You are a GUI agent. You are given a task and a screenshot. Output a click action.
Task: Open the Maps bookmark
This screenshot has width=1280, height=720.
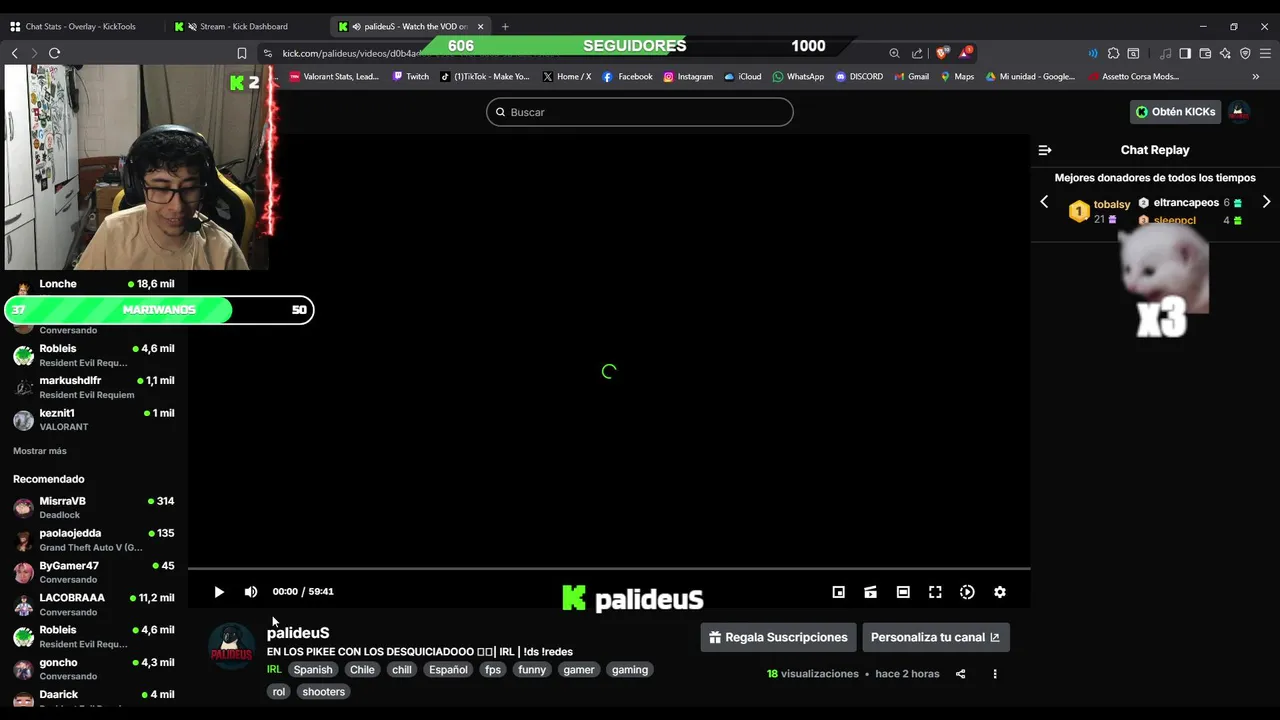957,76
